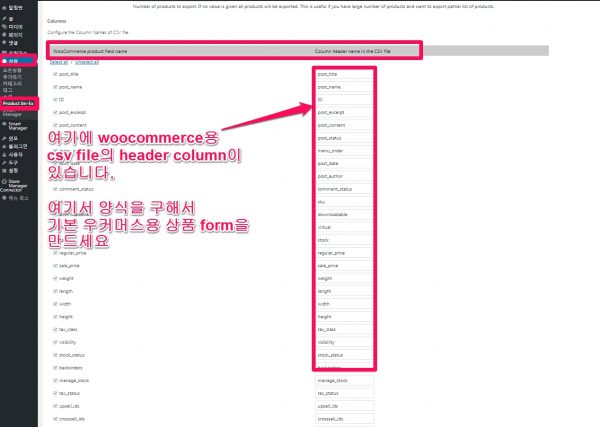Open the 미디어 media icon
Viewport: 600px width, 427px height.
coord(4,27)
